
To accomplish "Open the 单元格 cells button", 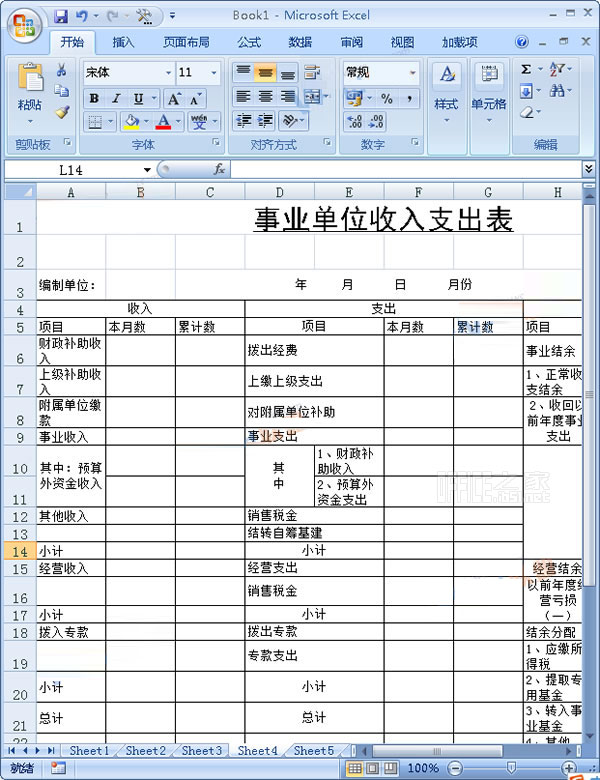I will pyautogui.click(x=489, y=88).
